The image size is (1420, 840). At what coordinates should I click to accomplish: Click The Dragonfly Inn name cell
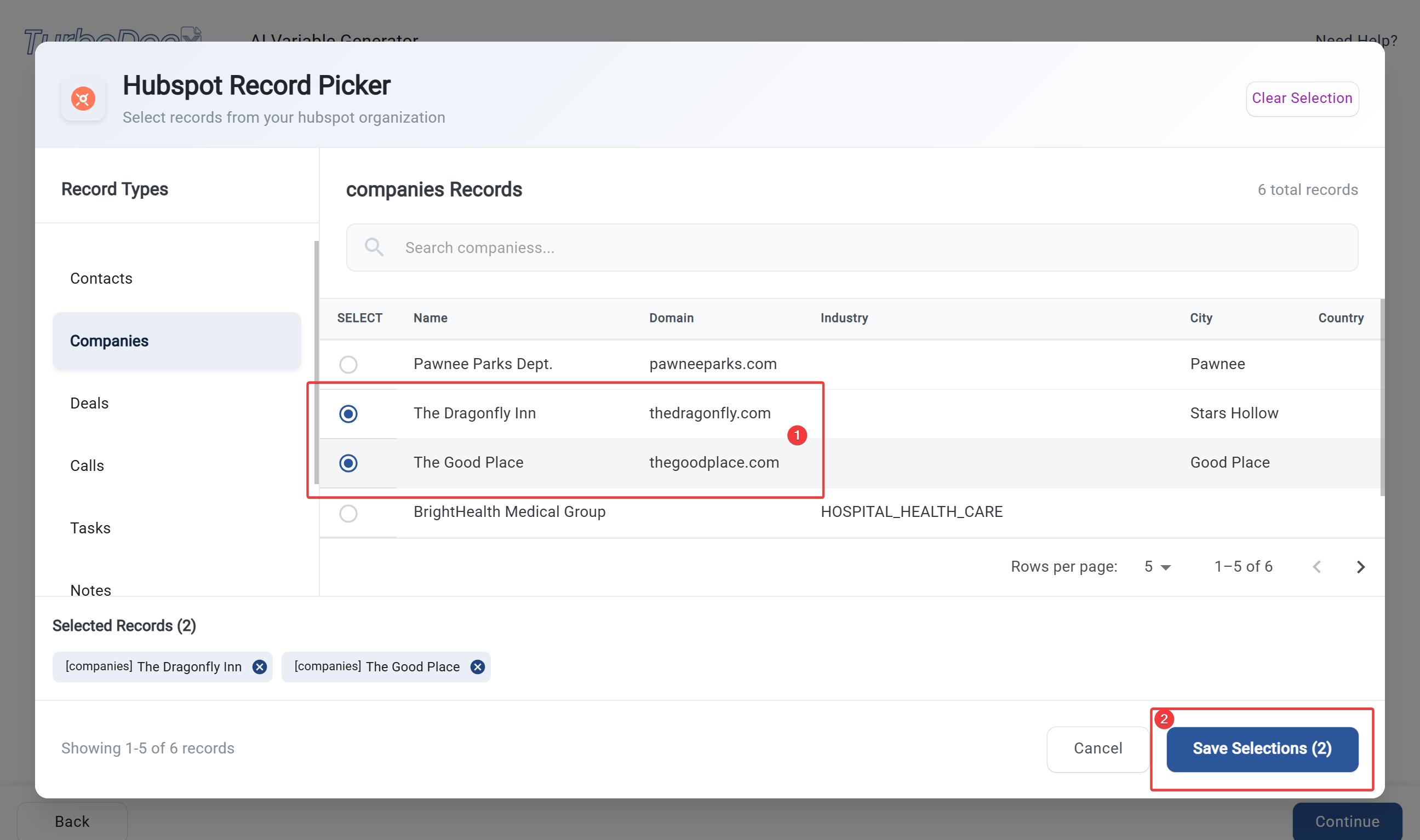pyautogui.click(x=474, y=413)
